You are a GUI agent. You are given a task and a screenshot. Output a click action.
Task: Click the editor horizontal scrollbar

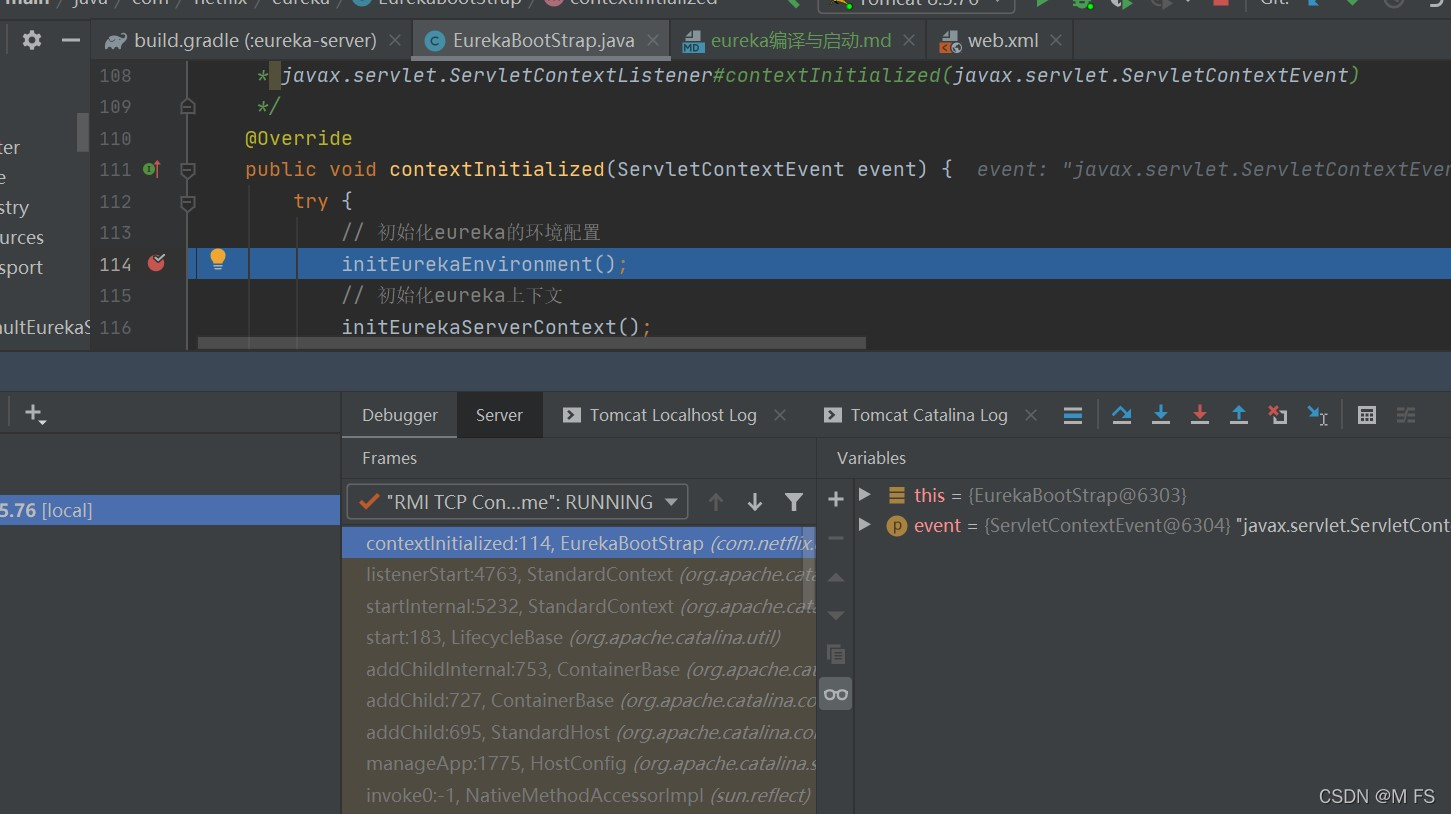532,342
